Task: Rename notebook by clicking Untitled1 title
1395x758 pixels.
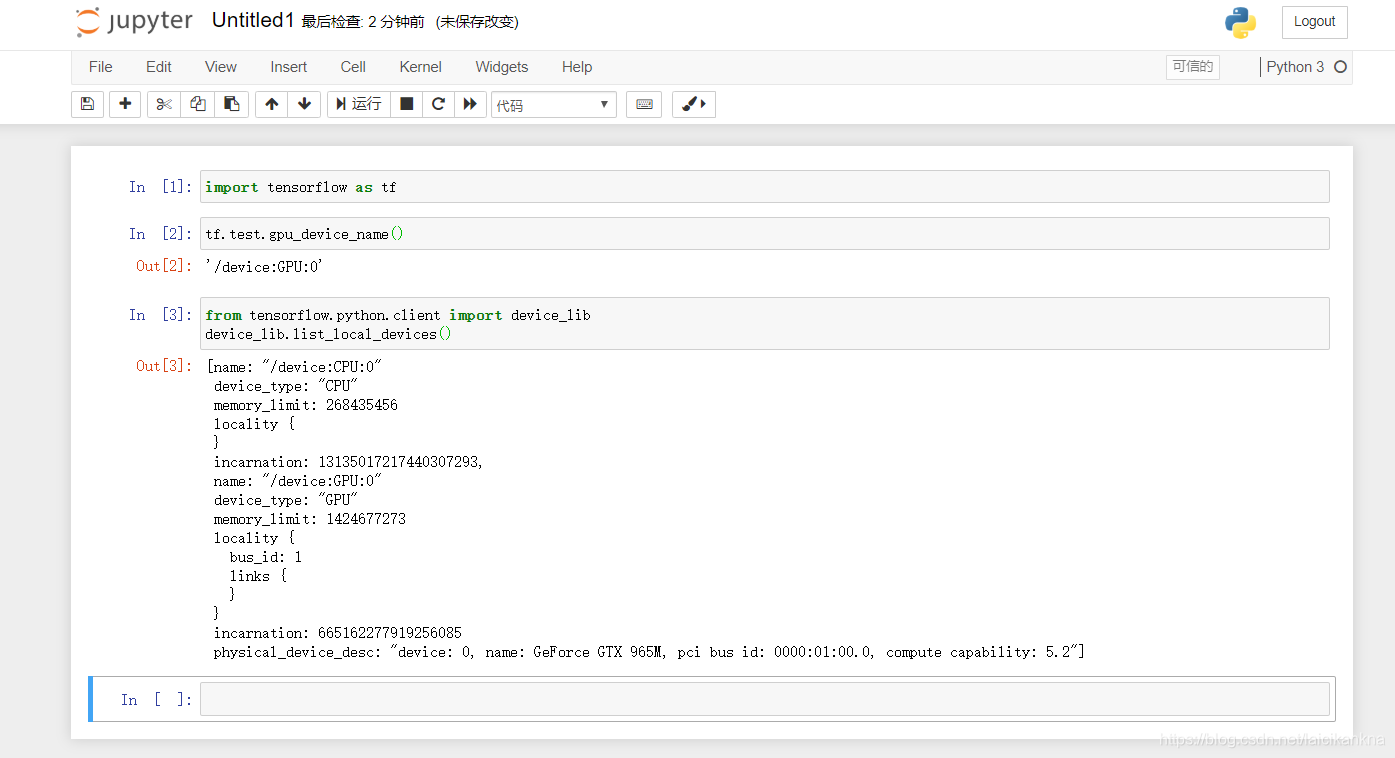Action: pyautogui.click(x=253, y=21)
